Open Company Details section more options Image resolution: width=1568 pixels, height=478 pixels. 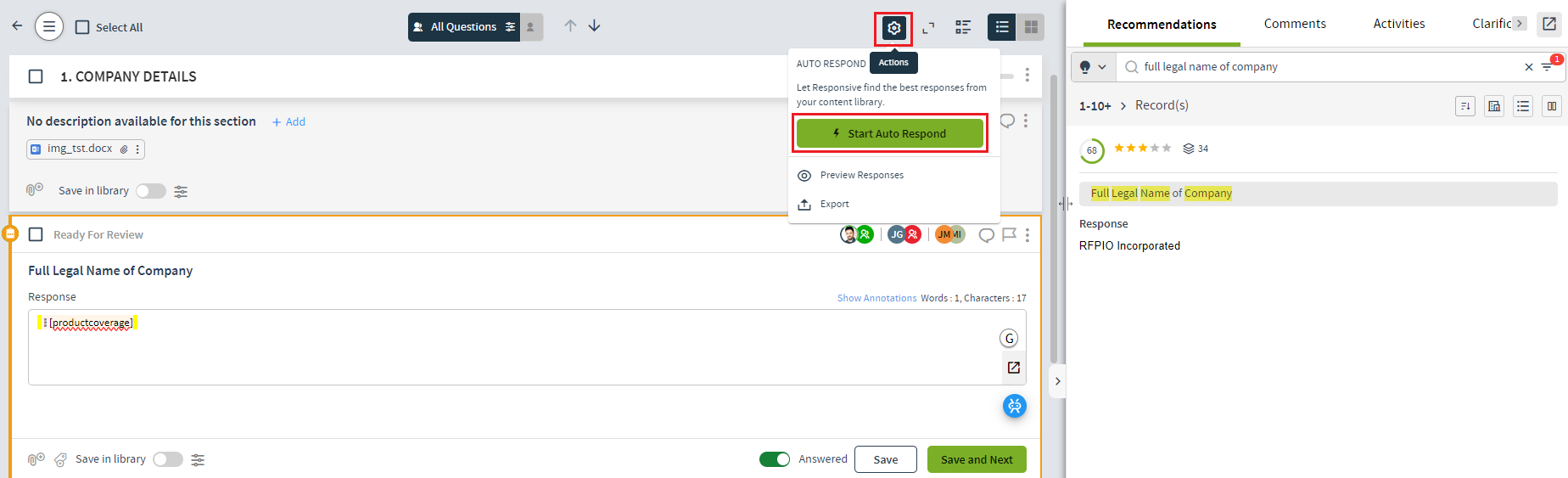pyautogui.click(x=1027, y=75)
